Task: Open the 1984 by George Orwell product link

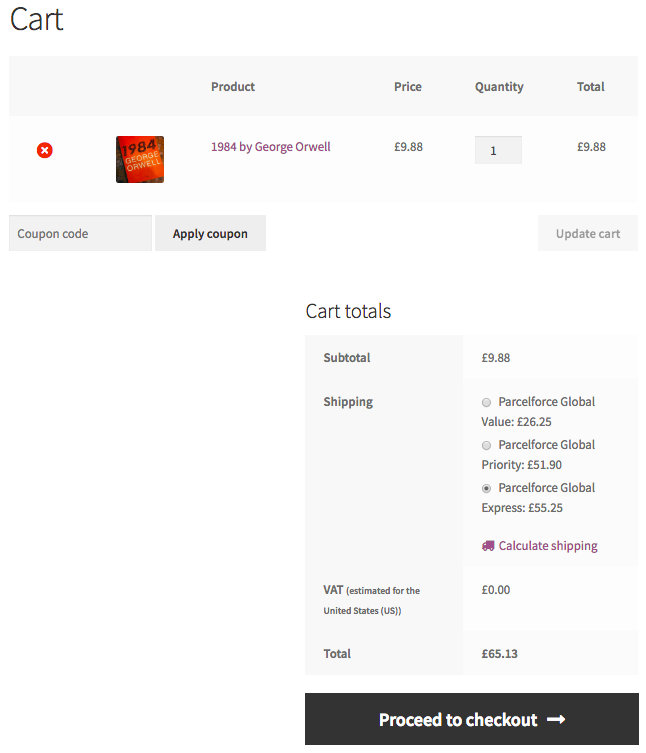Action: click(270, 147)
